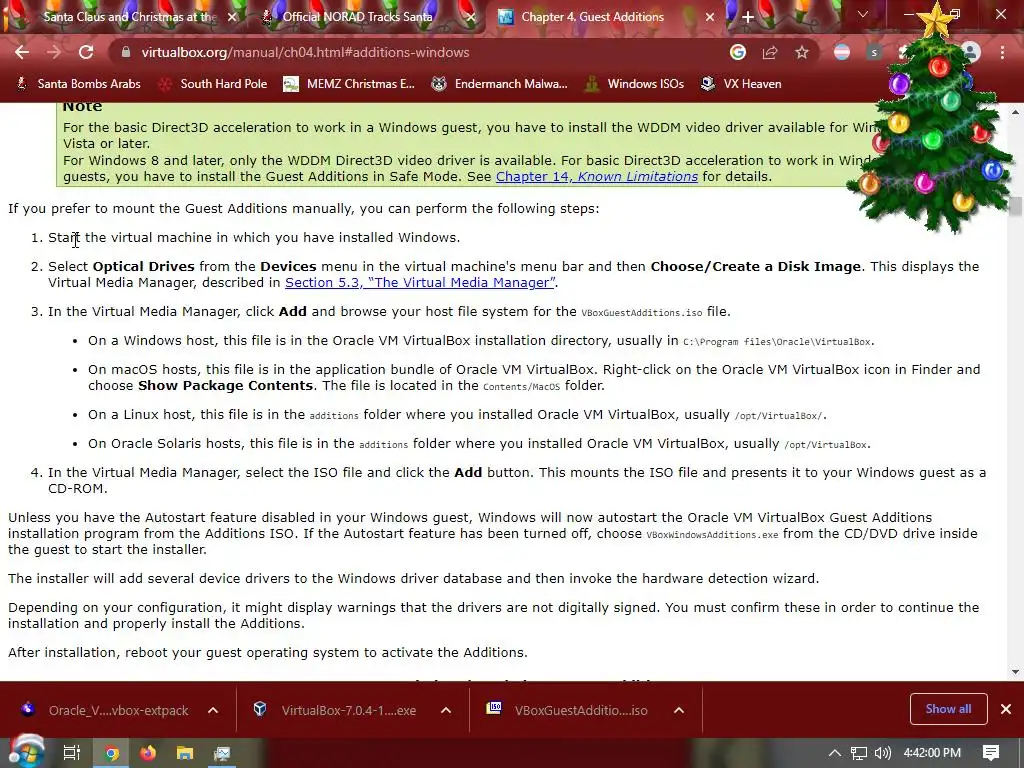
Task: Open the Windows ISOs bookmark
Action: (x=635, y=84)
